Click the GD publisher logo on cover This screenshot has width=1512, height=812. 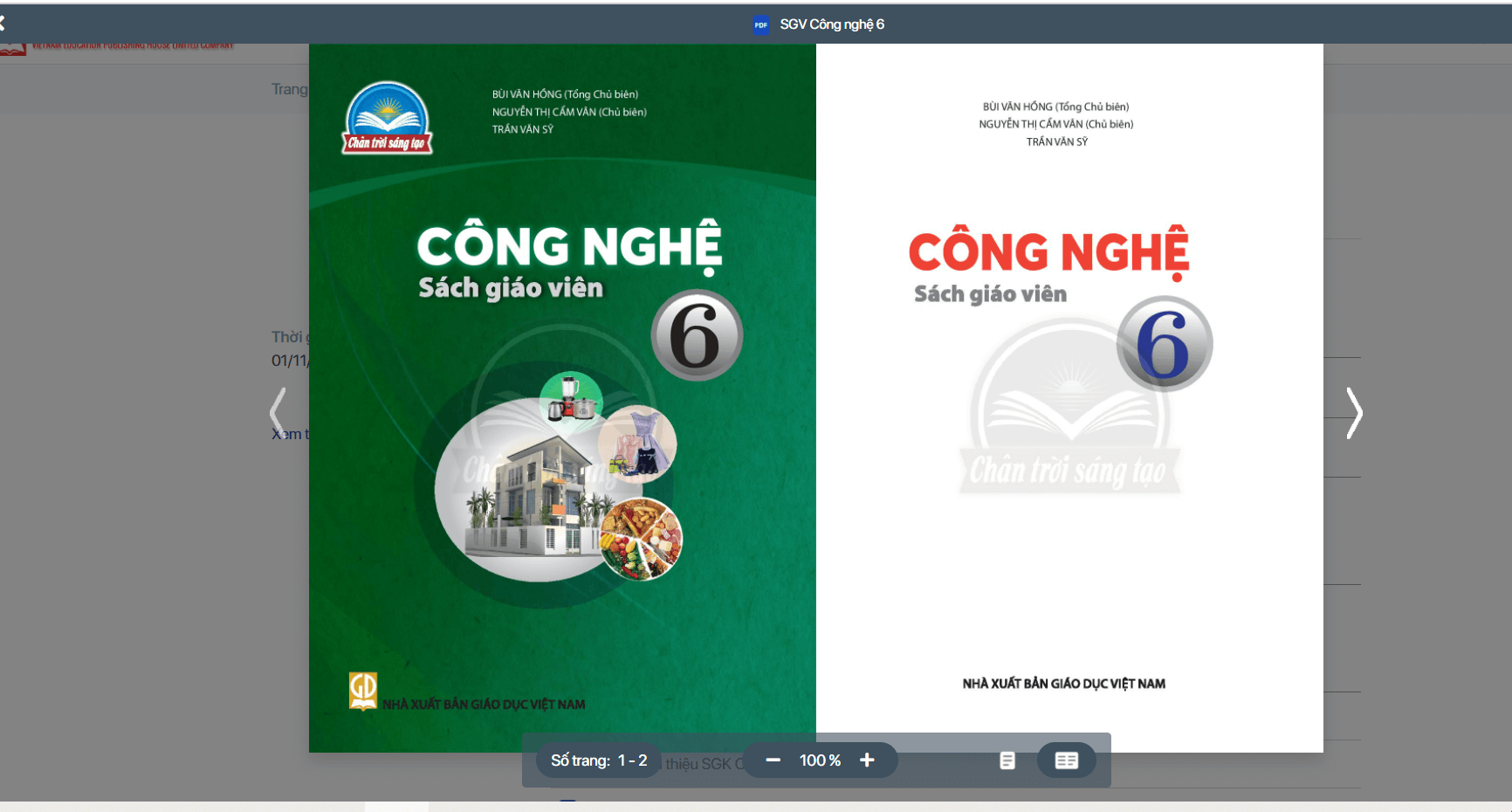pos(363,691)
